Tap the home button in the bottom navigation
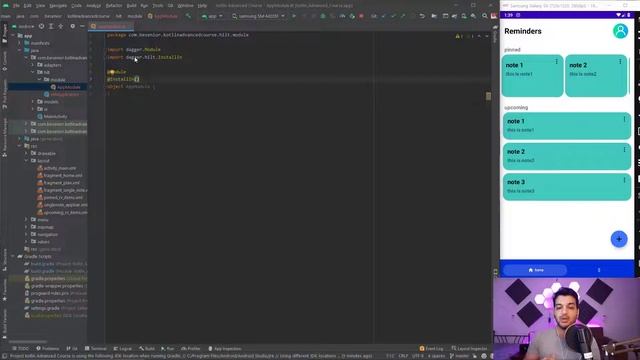Screen dimensions: 640x360 coord(535,270)
